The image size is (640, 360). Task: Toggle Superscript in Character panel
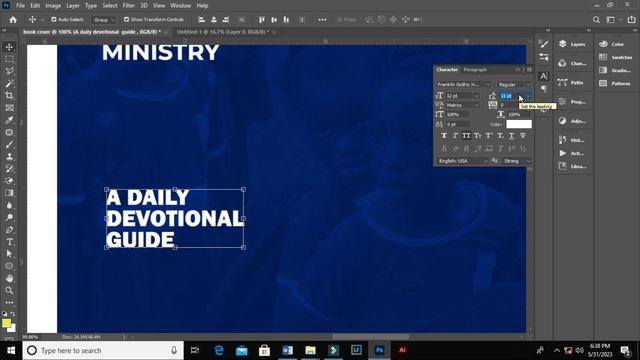[489, 136]
